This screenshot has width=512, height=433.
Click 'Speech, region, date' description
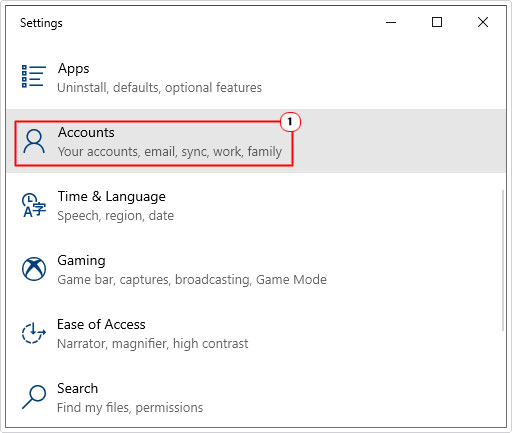(x=115, y=216)
